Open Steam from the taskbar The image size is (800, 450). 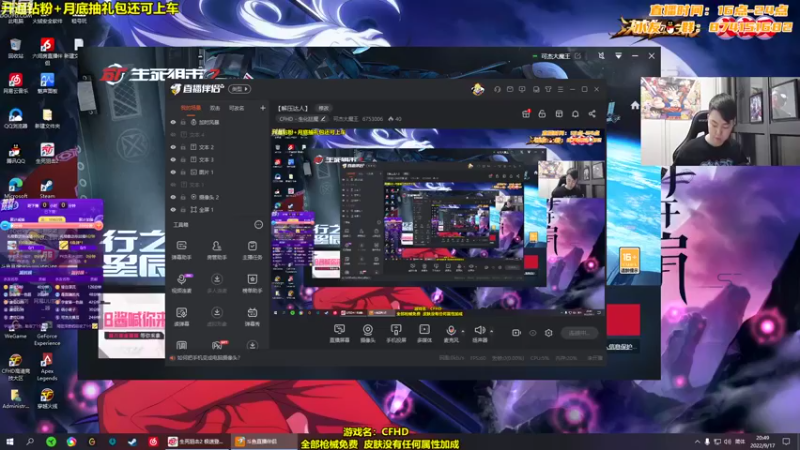pyautogui.click(x=132, y=442)
